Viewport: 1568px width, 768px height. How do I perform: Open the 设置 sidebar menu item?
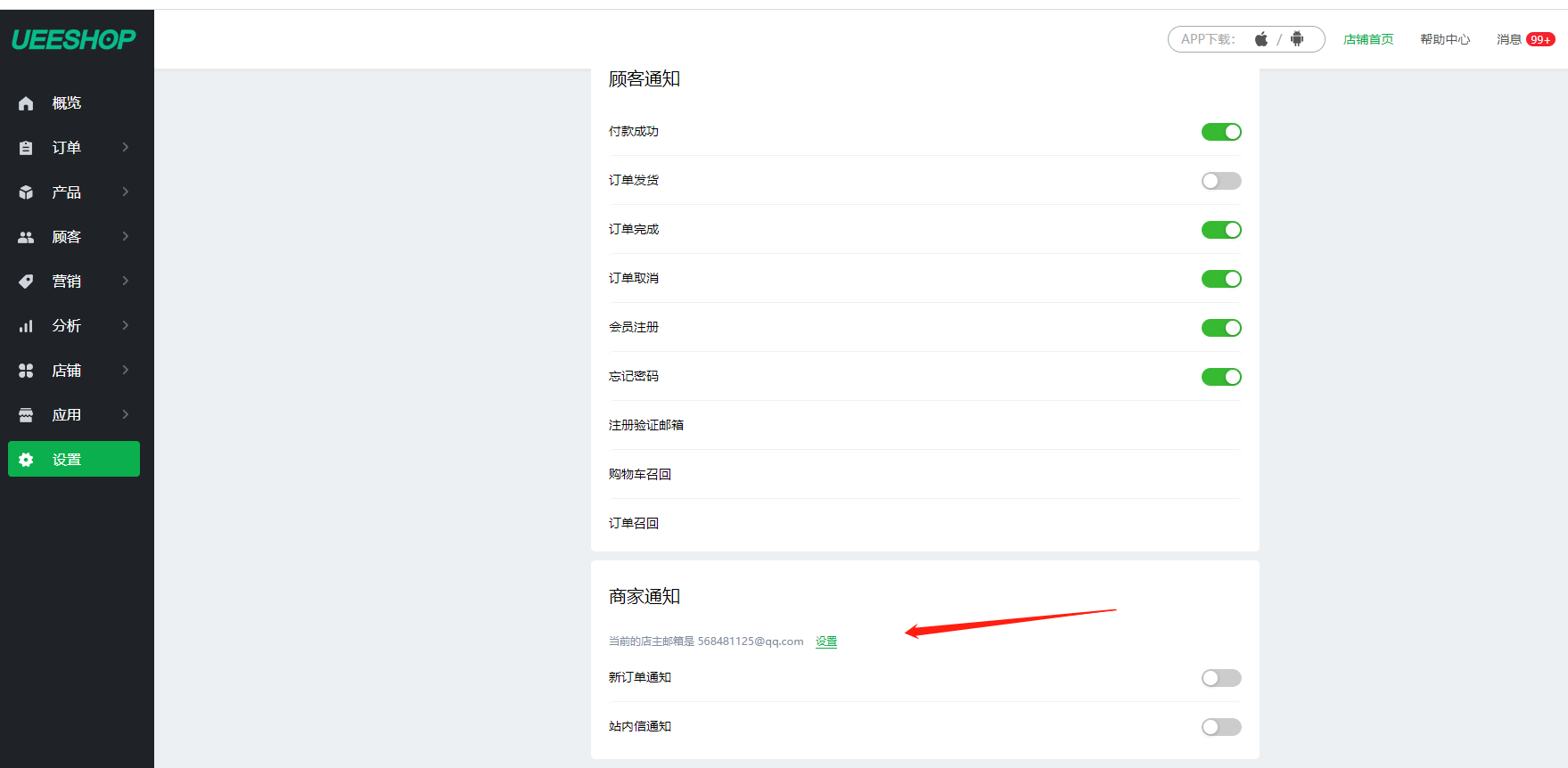pos(74,459)
